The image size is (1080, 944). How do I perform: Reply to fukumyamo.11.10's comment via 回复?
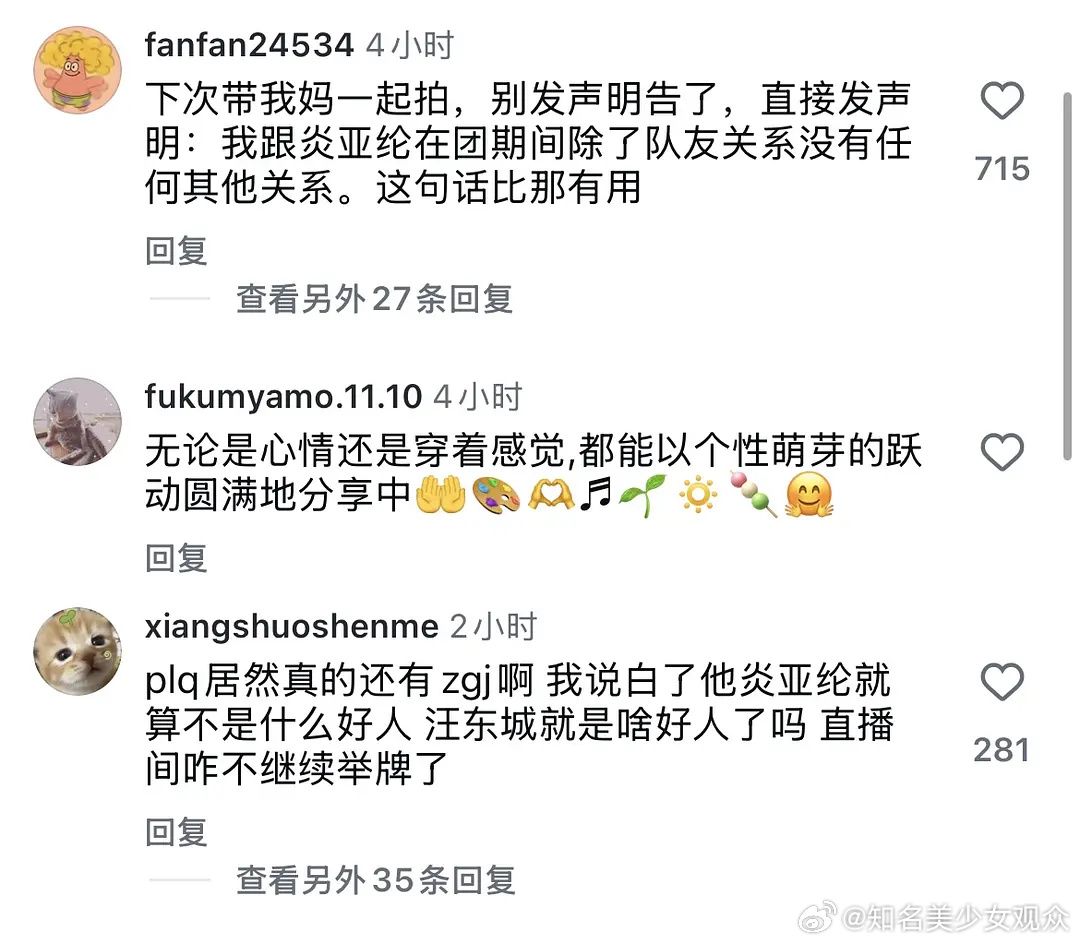(176, 558)
